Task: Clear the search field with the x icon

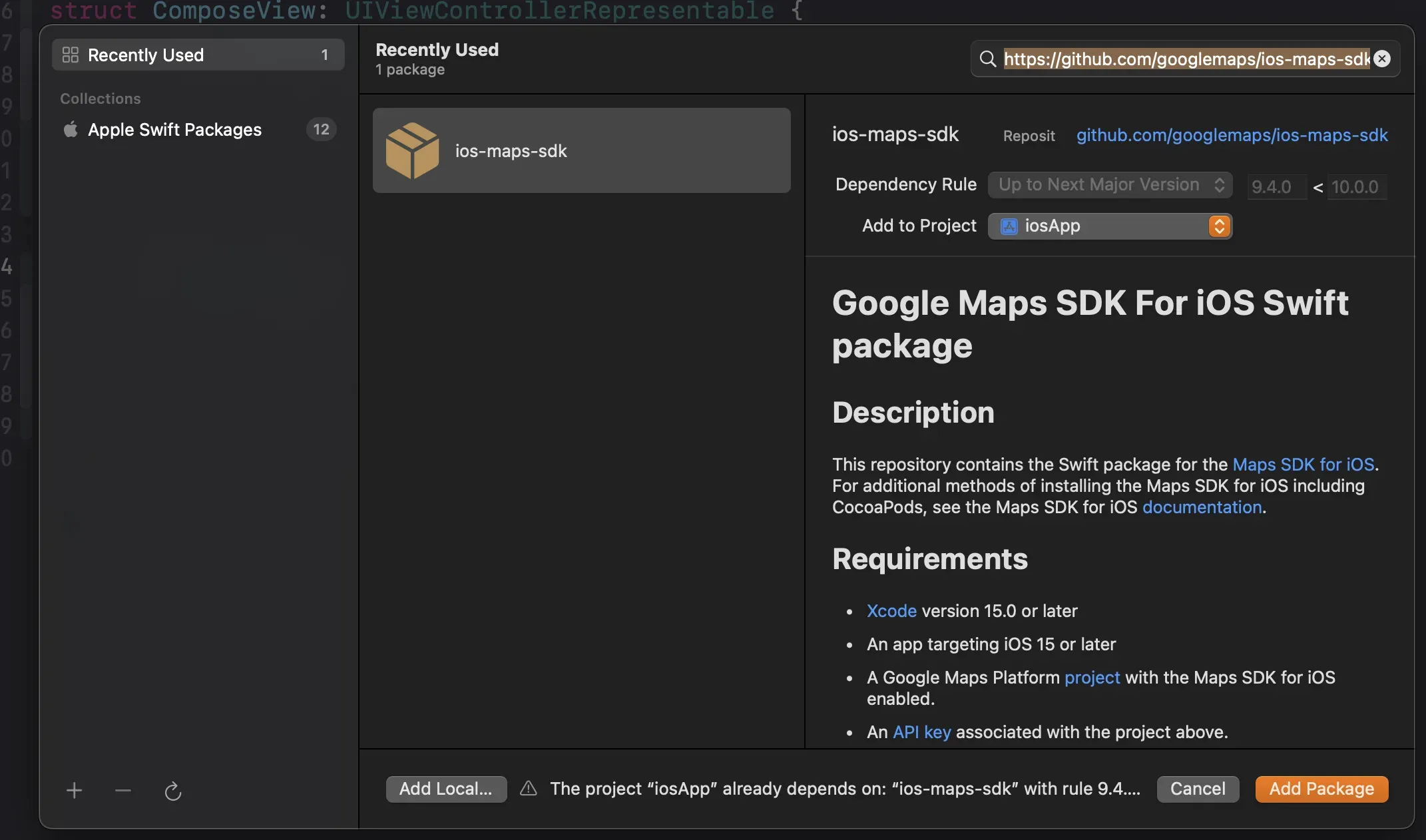Action: (x=1382, y=59)
